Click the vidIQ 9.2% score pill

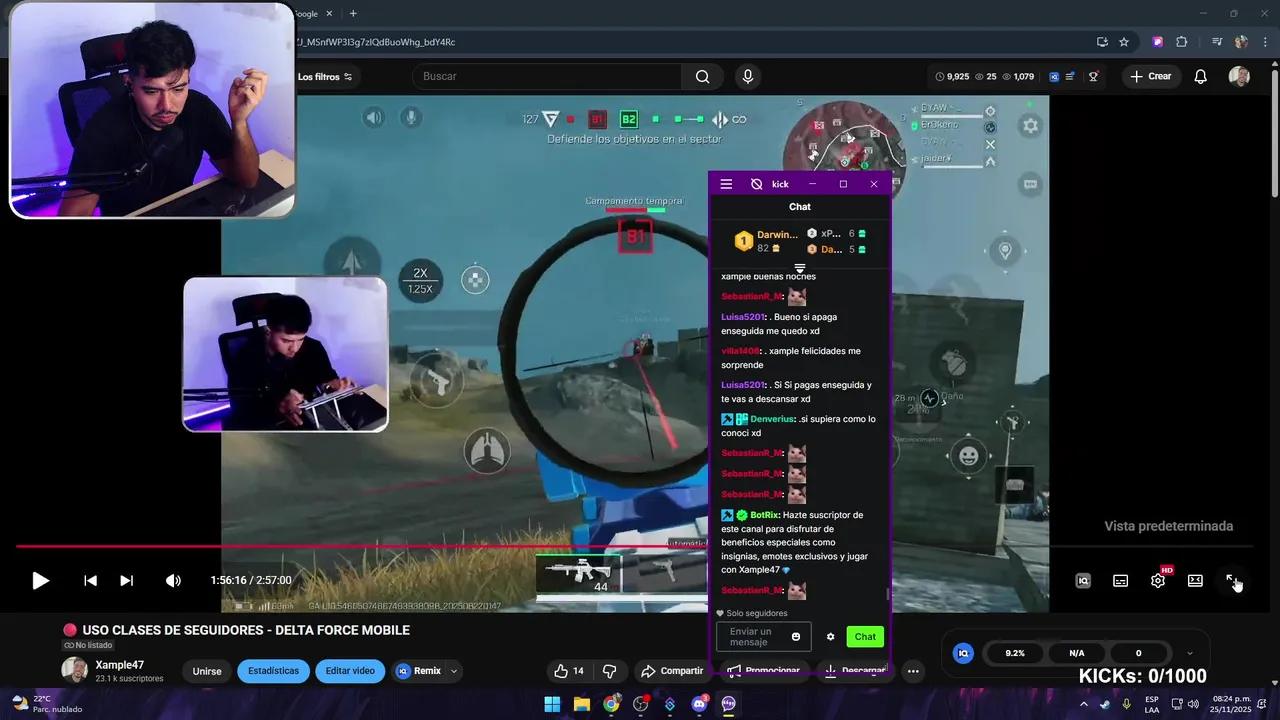(x=1015, y=653)
